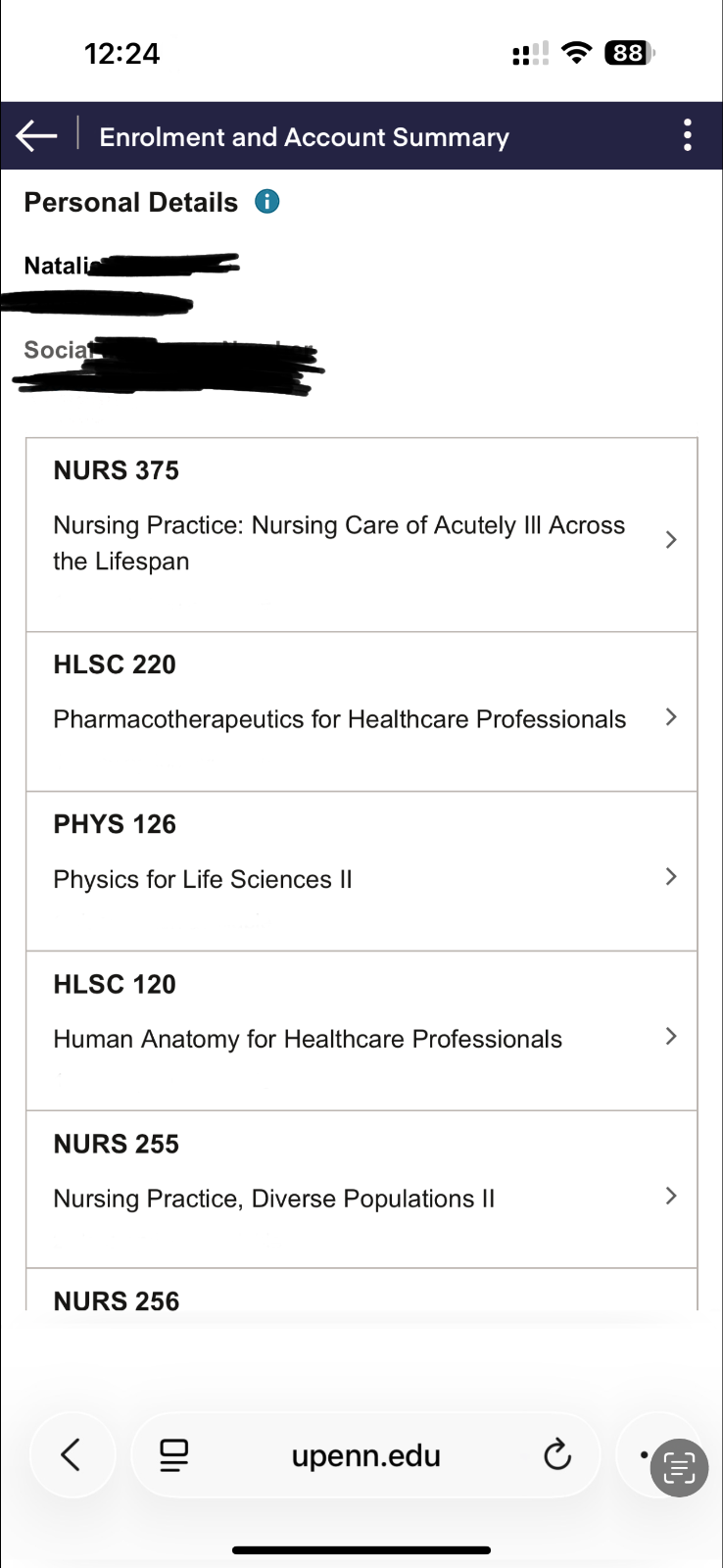Tap the Wi-Fi status icon
This screenshot has width=723, height=1568.
[578, 53]
